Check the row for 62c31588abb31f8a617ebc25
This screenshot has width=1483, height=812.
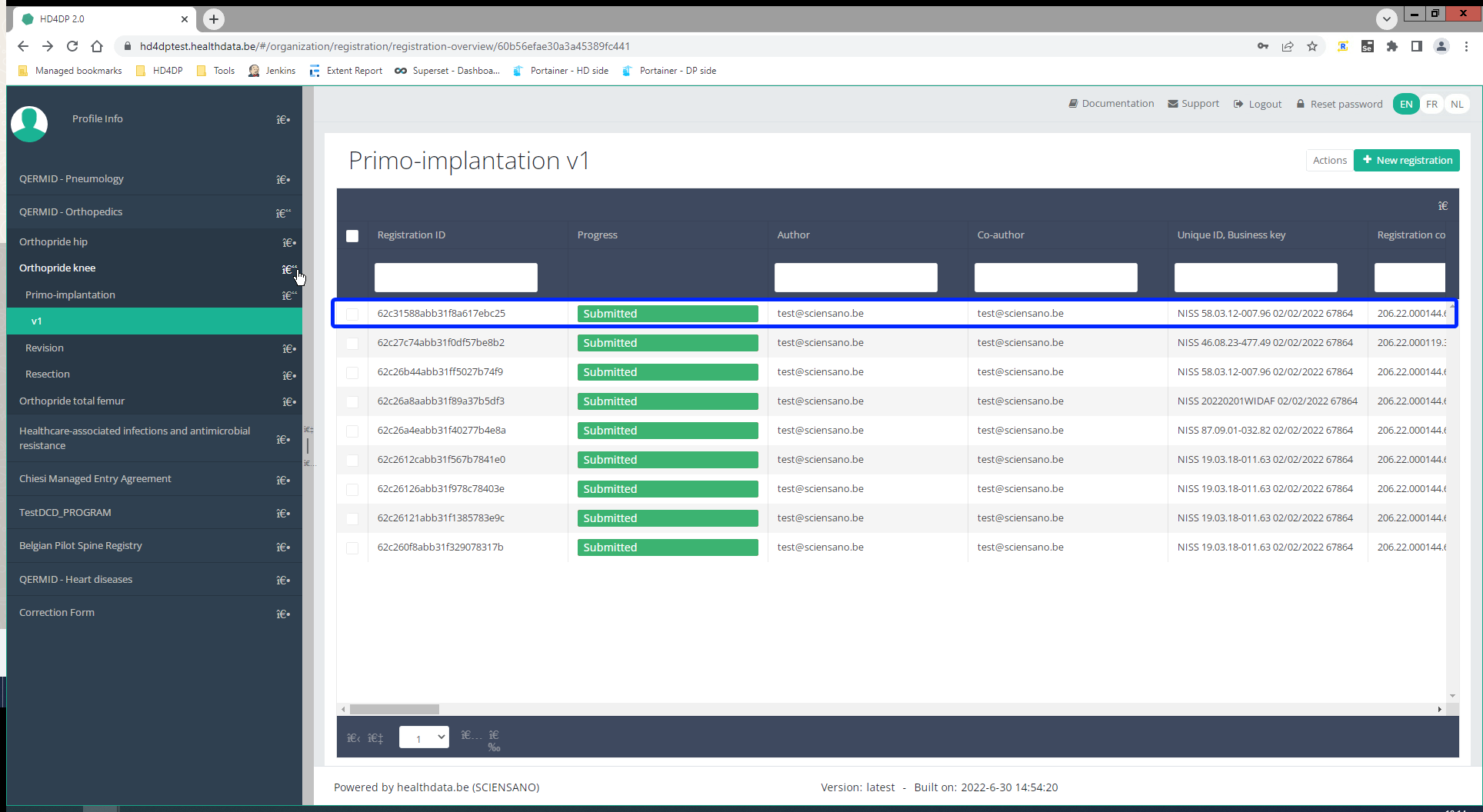point(352,314)
